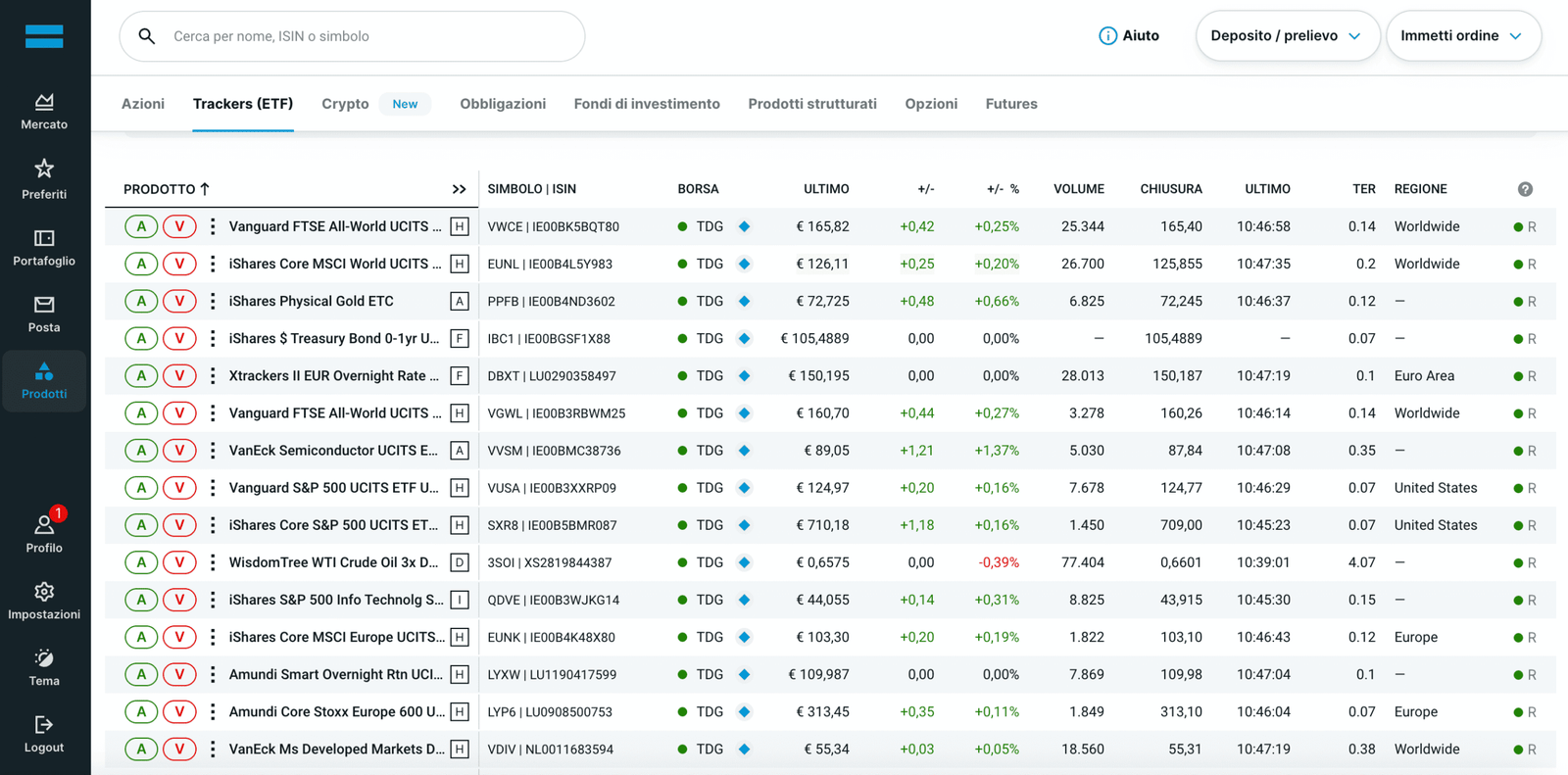The image size is (1568, 775).
Task: Switch to the Opzioni tab
Action: click(x=931, y=104)
